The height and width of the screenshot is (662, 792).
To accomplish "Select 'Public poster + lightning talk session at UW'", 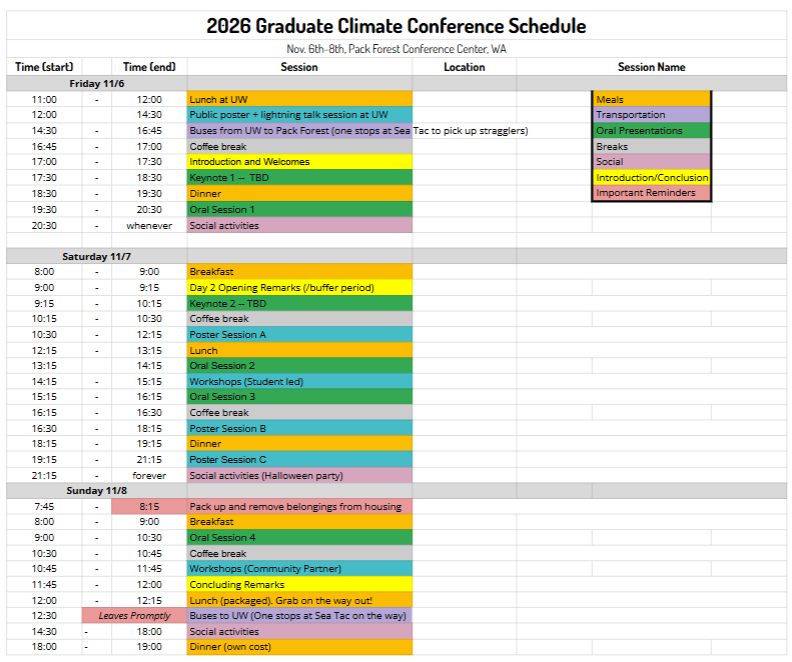I will click(300, 115).
